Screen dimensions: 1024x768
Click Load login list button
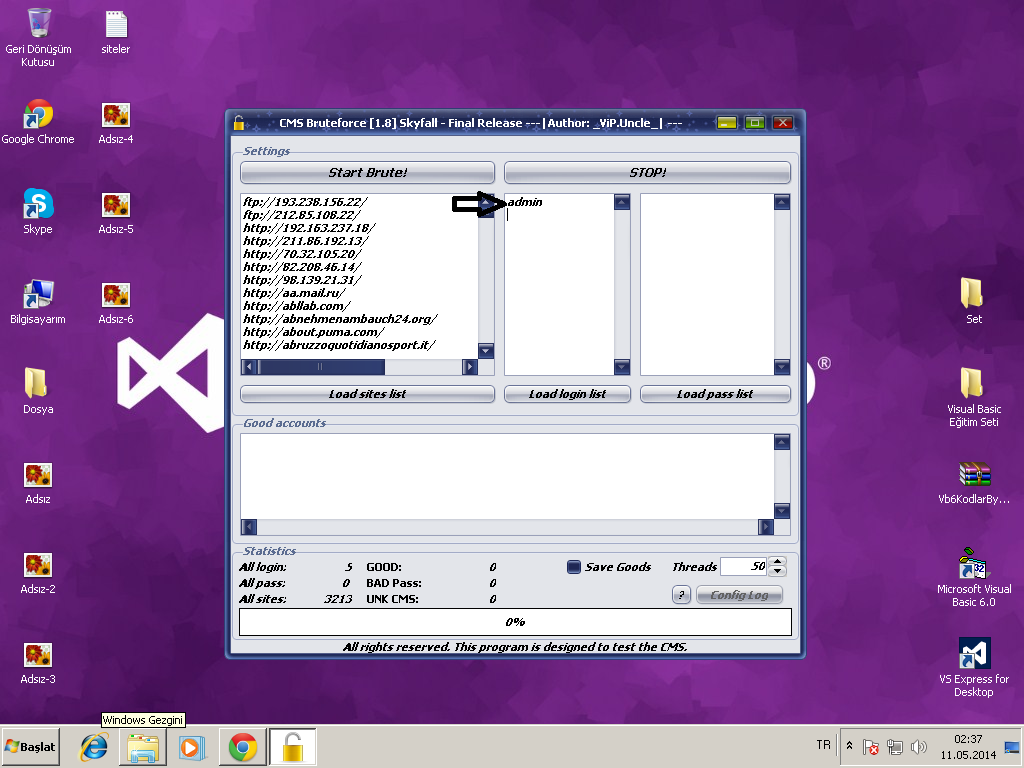coord(567,394)
